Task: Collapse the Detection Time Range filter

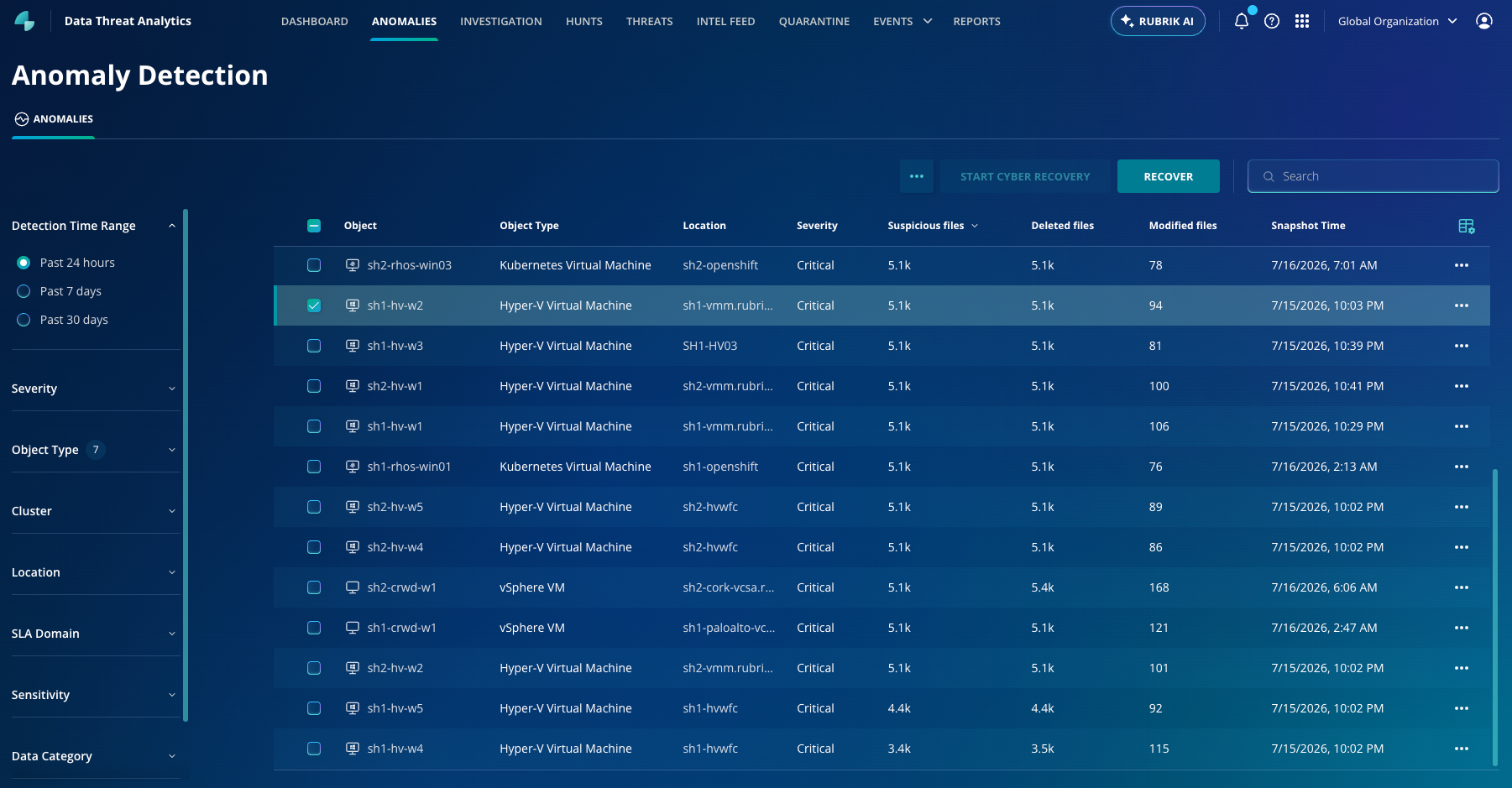Action: [x=172, y=226]
